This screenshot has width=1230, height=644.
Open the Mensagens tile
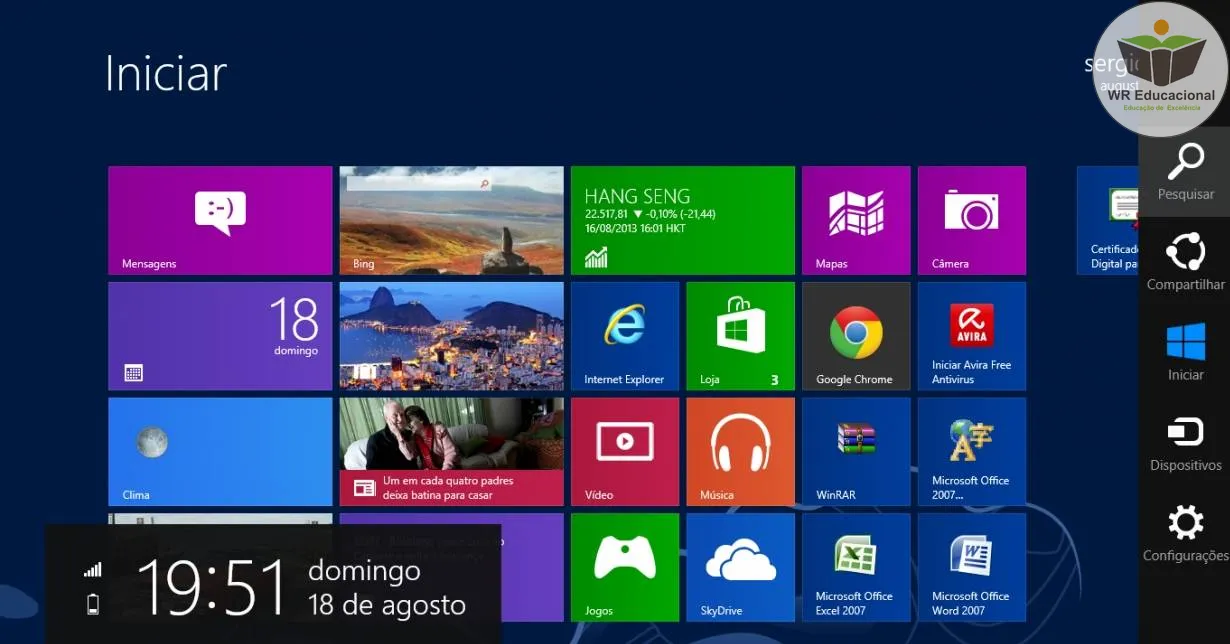tap(220, 220)
